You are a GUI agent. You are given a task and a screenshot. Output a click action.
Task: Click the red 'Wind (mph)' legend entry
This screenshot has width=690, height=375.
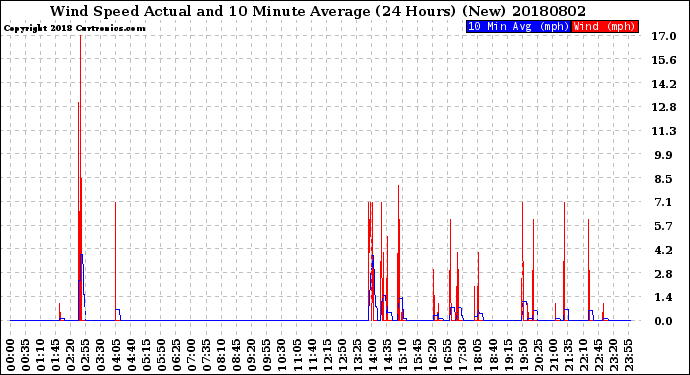click(x=605, y=26)
